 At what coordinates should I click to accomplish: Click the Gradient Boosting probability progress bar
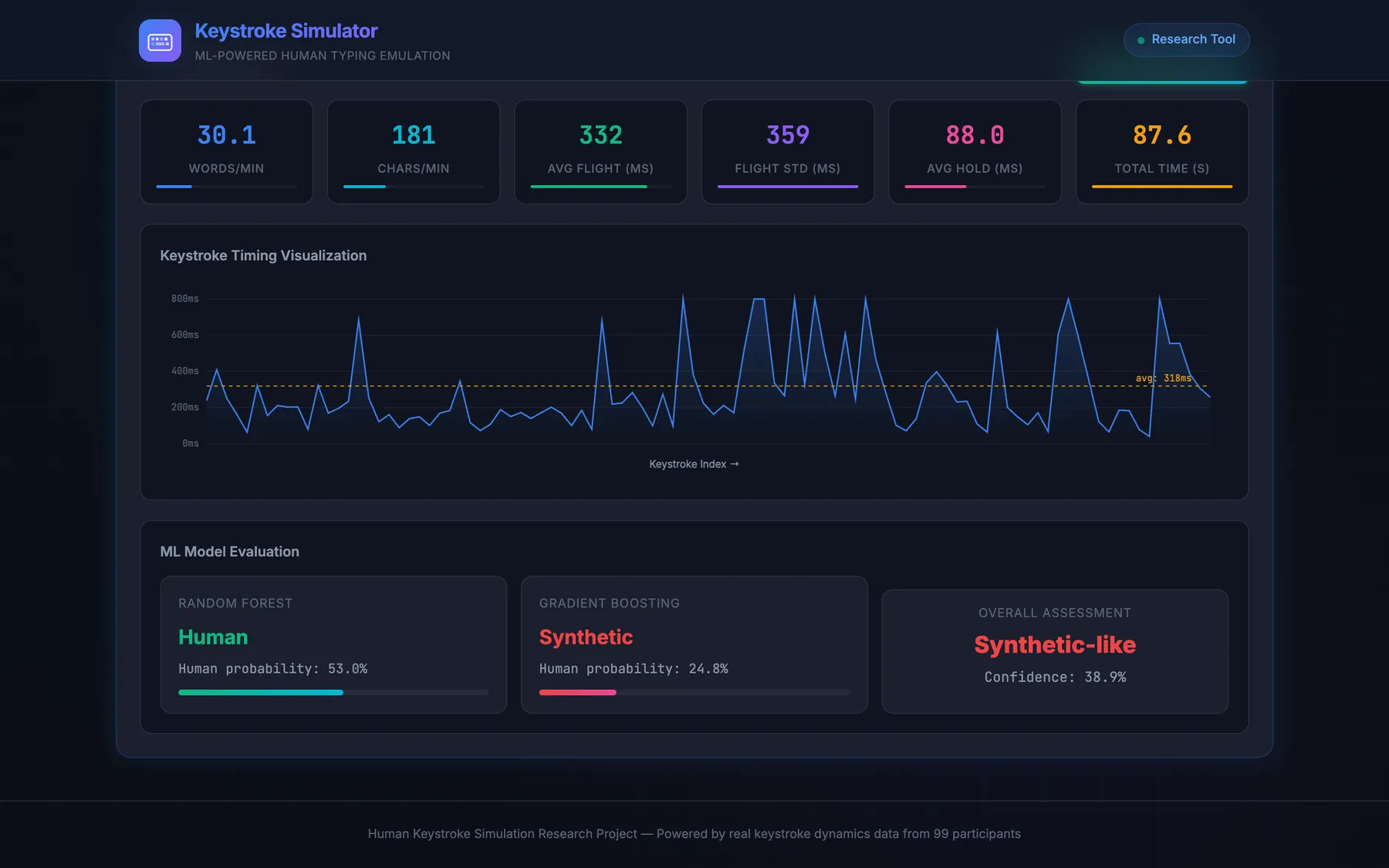[x=694, y=693]
